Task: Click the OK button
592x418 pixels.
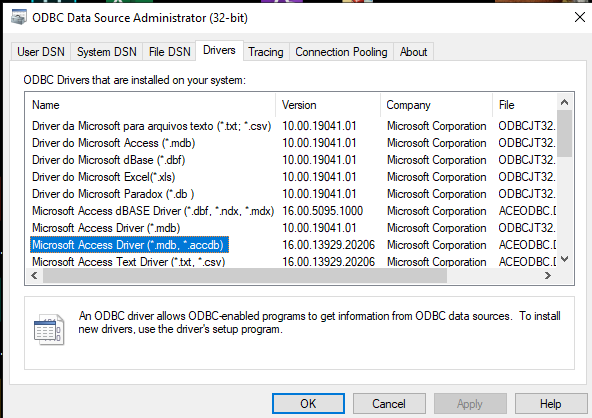Action: coord(308,404)
